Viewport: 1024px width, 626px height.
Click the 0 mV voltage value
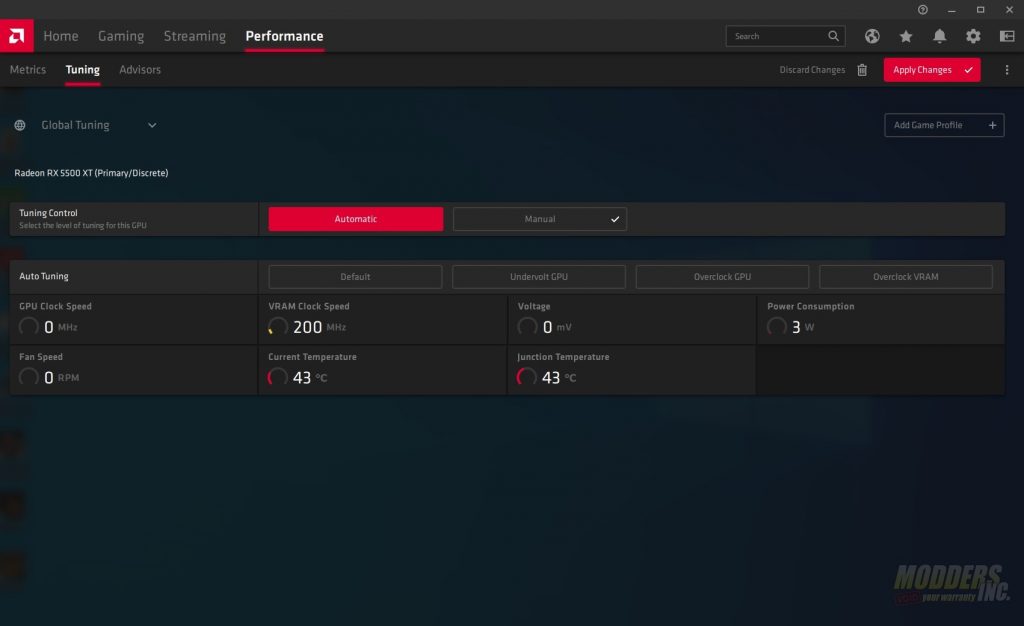click(x=557, y=327)
